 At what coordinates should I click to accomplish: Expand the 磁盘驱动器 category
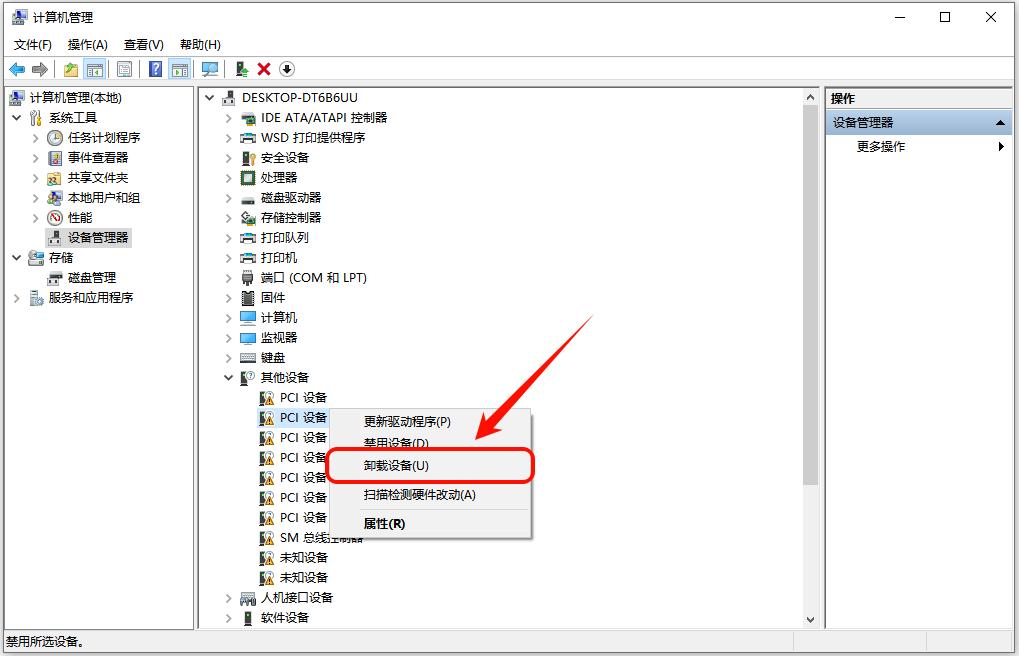point(228,197)
